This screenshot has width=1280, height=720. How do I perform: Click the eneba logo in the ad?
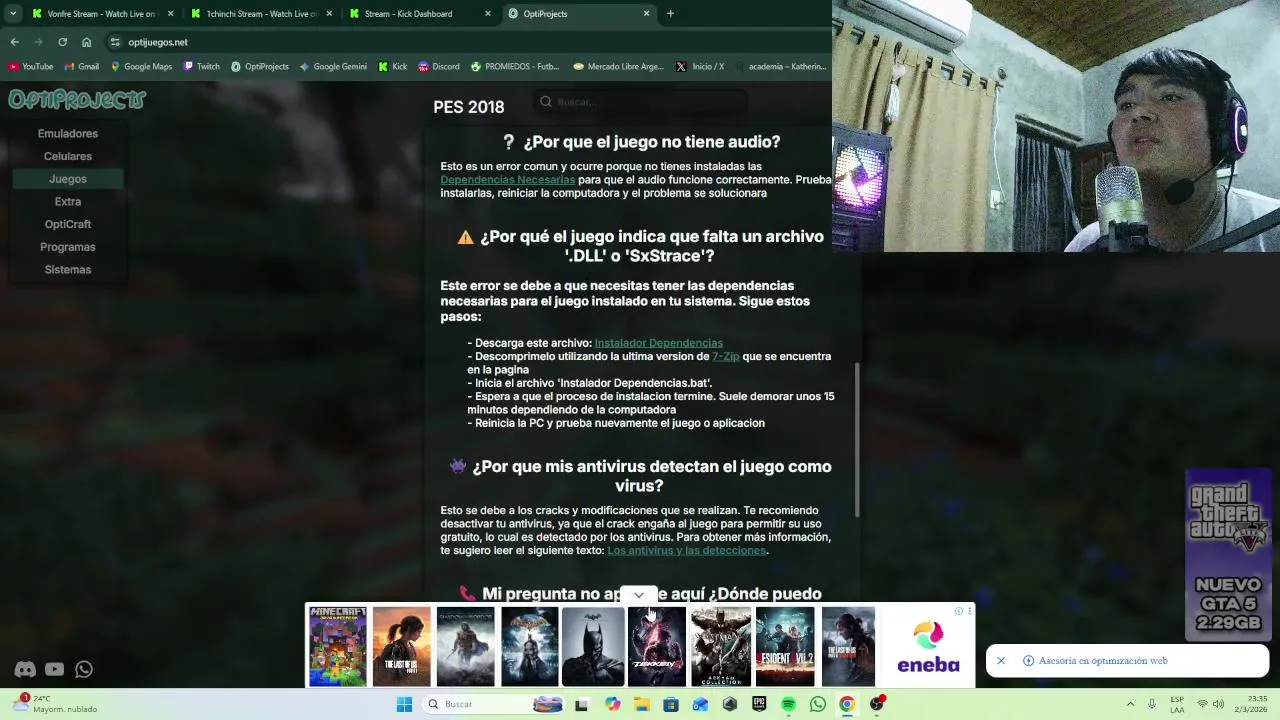[928, 647]
